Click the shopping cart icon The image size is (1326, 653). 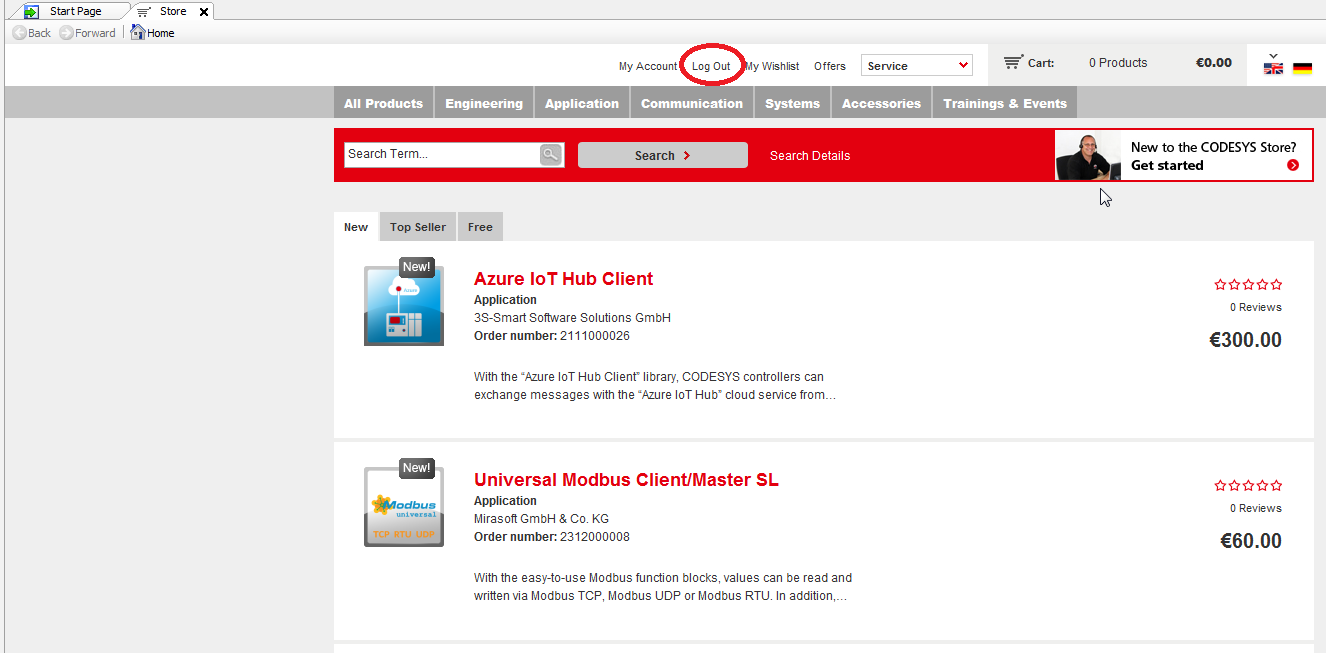(x=1012, y=62)
